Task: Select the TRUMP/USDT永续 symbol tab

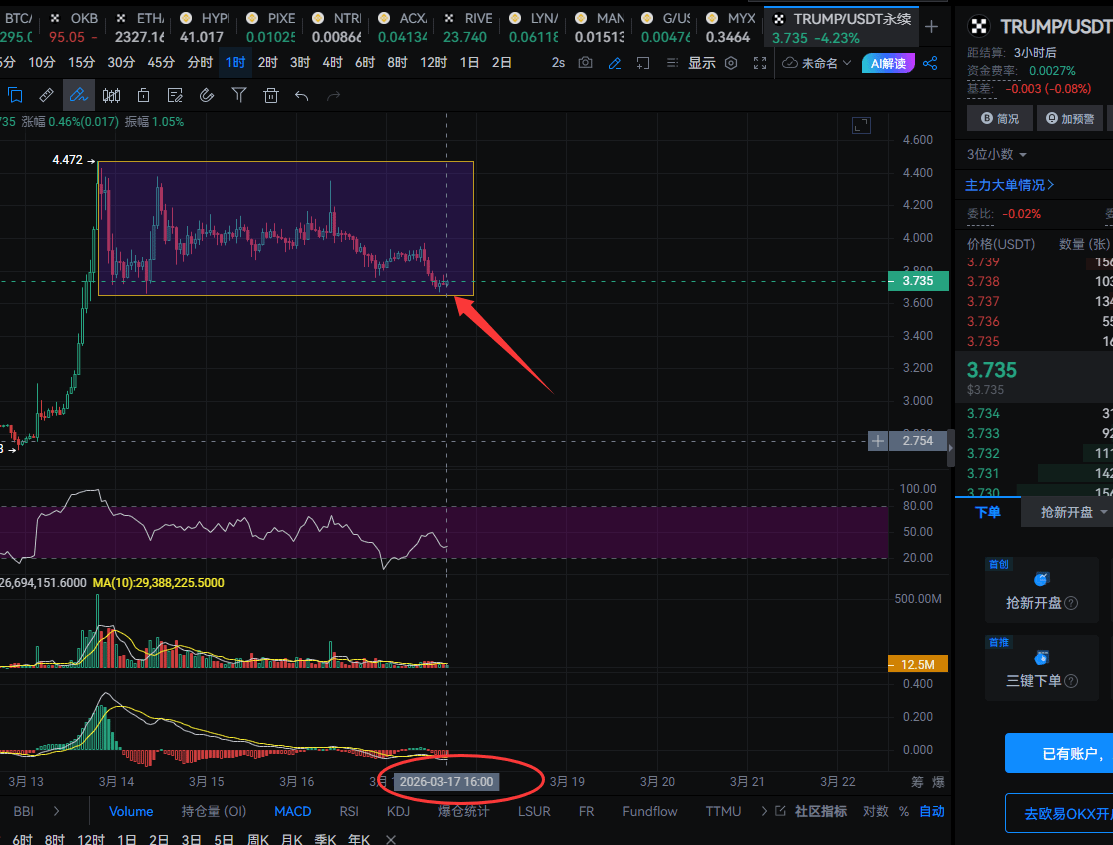Action: tap(842, 27)
